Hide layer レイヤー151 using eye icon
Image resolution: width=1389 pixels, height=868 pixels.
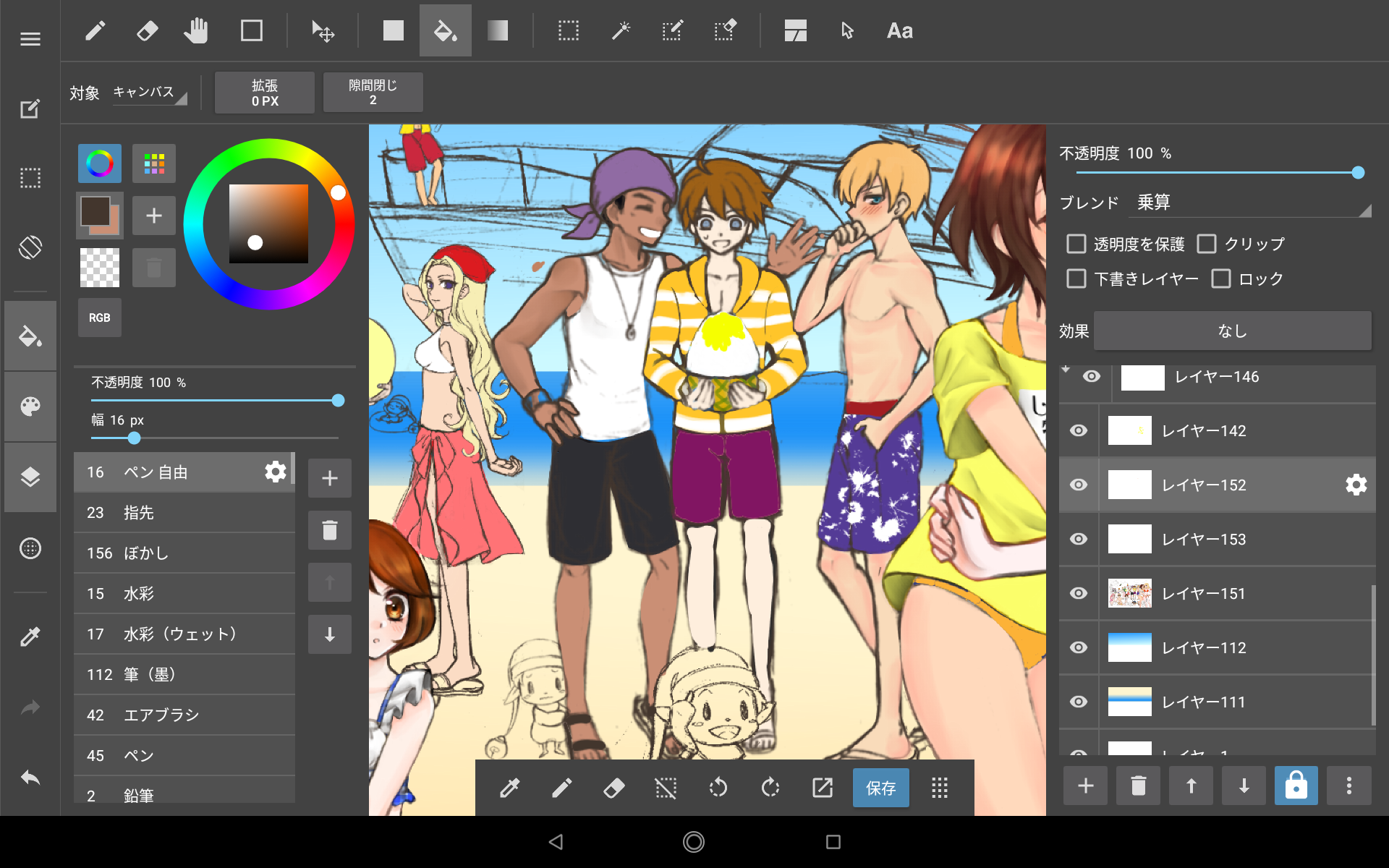1079,593
